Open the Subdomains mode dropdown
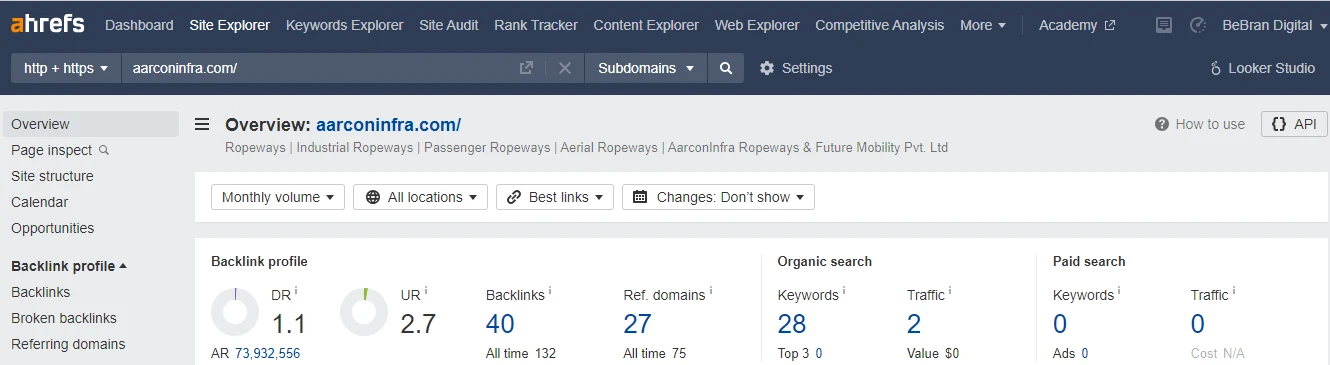This screenshot has height=365, width=1330. tap(646, 68)
